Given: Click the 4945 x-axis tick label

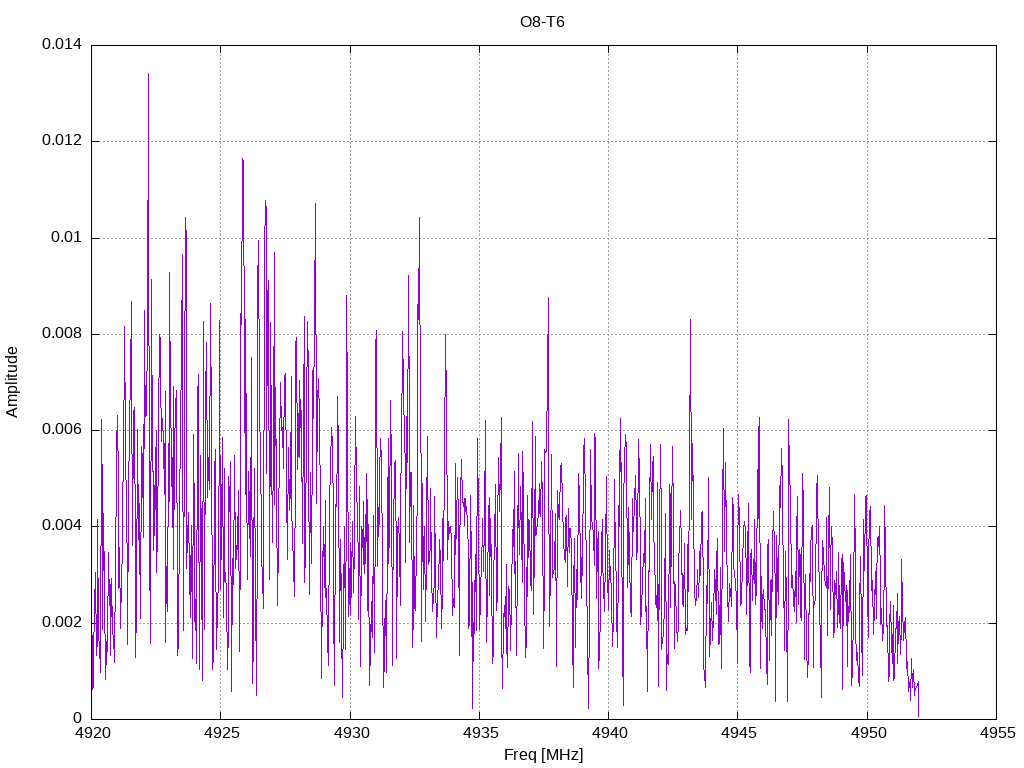Looking at the screenshot, I should (739, 733).
